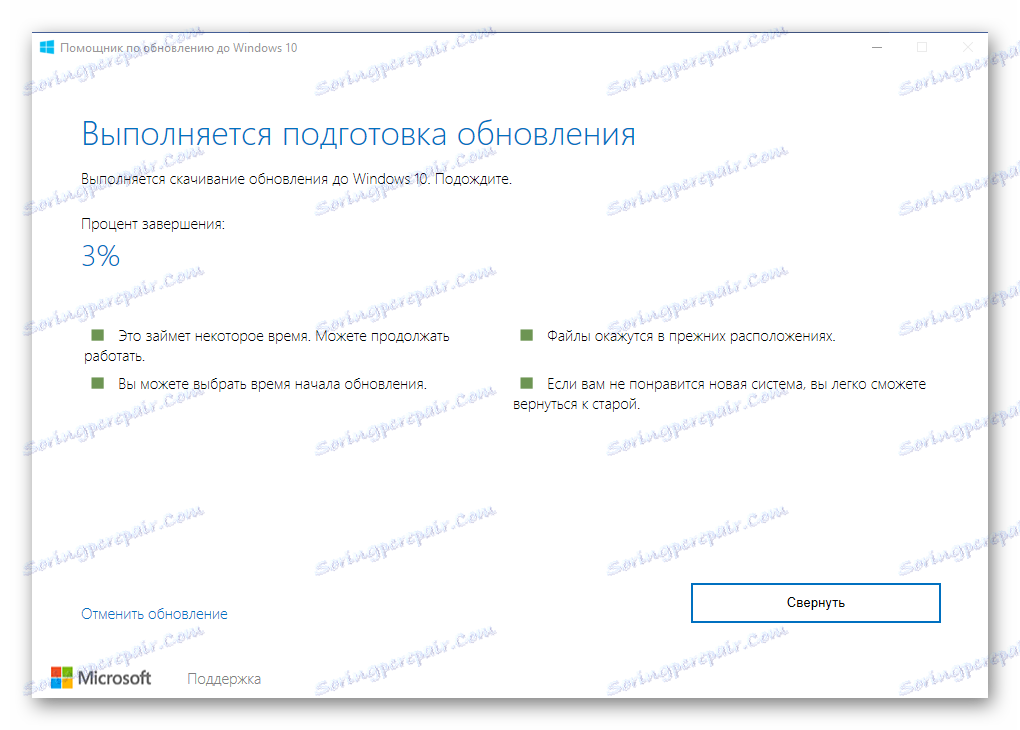1020x730 pixels.
Task: Open the Отменить обновление link
Action: 154,614
